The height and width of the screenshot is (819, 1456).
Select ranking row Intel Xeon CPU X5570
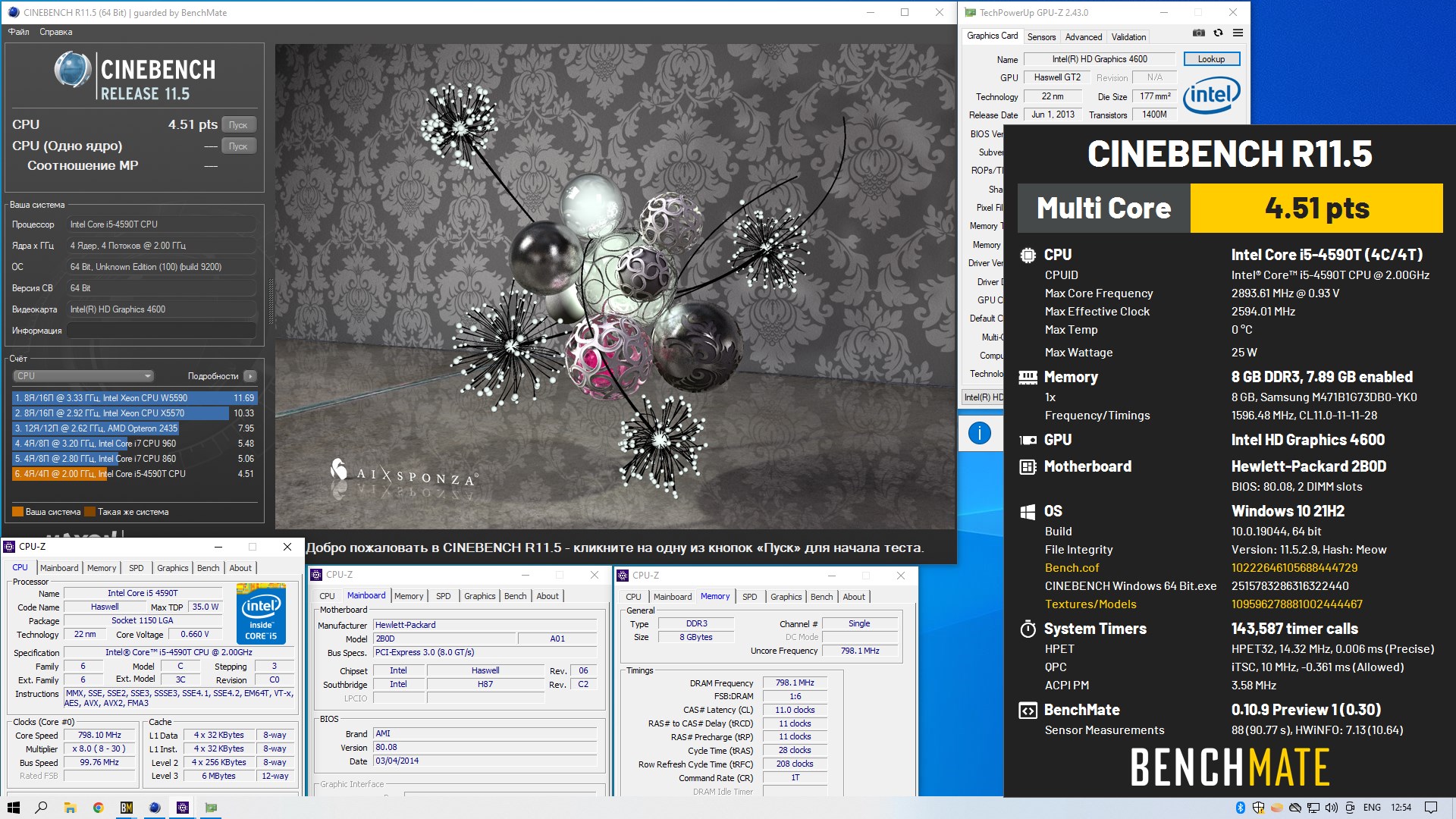135,413
